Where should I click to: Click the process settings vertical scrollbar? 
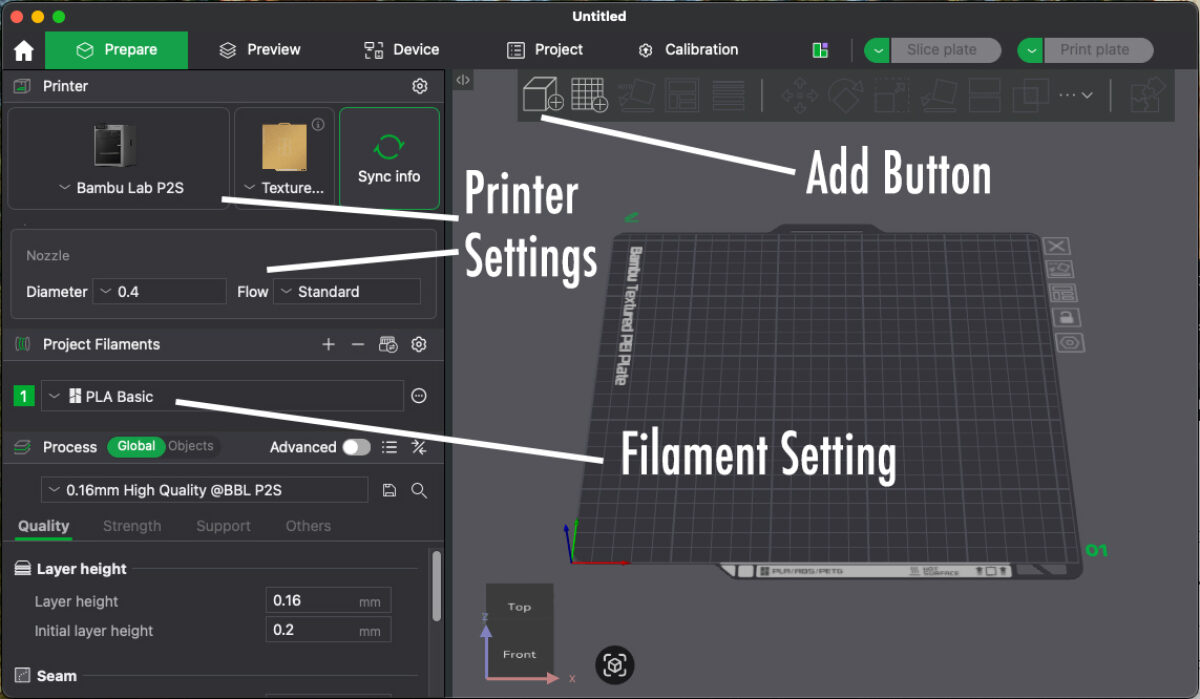coord(436,586)
